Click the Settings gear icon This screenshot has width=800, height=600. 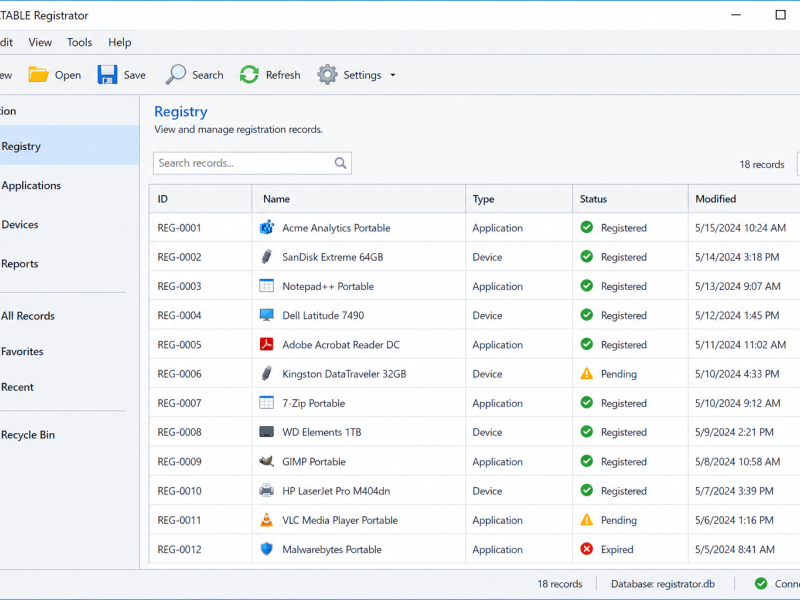pos(327,74)
